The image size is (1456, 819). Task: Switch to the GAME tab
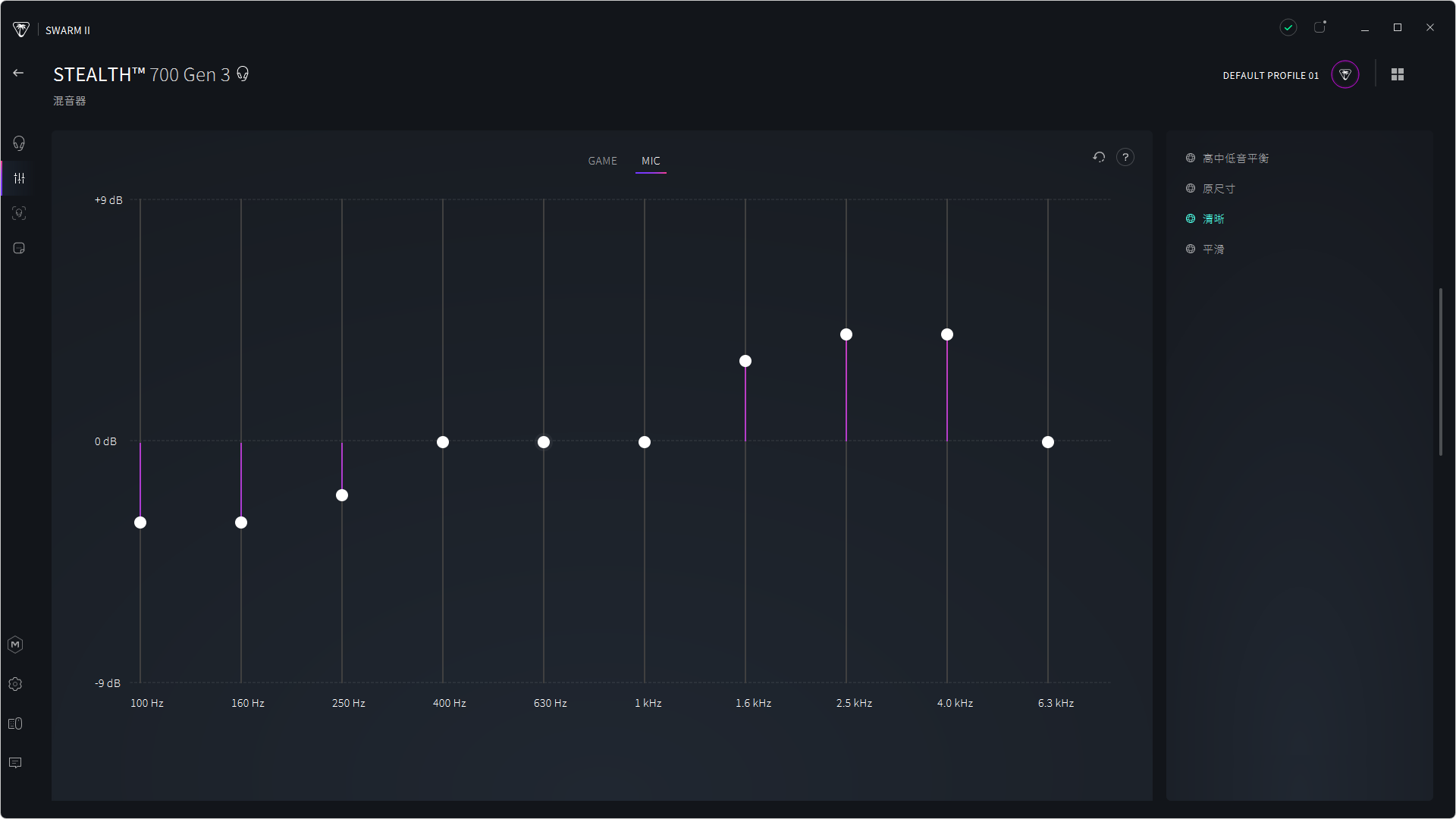[602, 161]
